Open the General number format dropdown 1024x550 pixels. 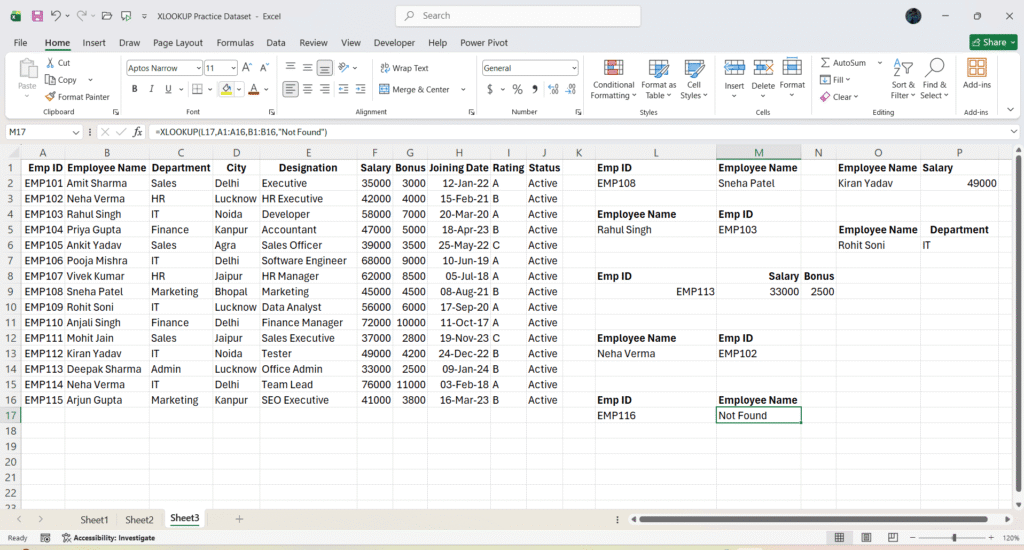(573, 68)
